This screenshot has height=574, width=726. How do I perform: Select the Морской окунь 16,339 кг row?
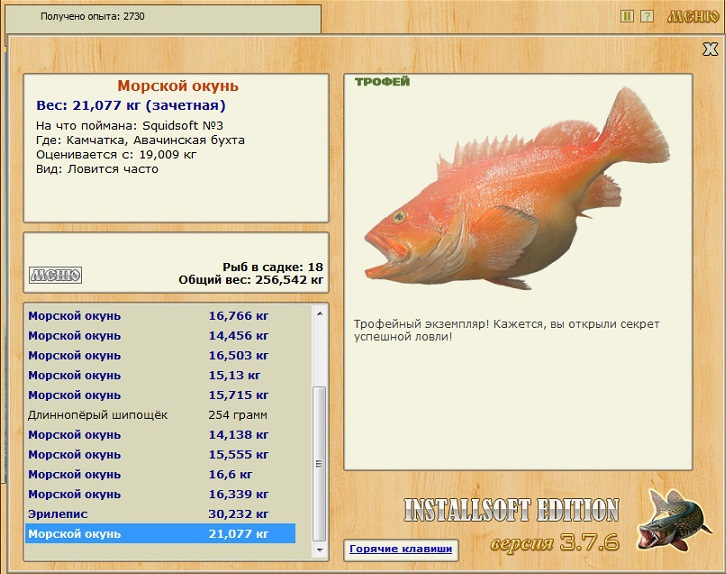(160, 494)
